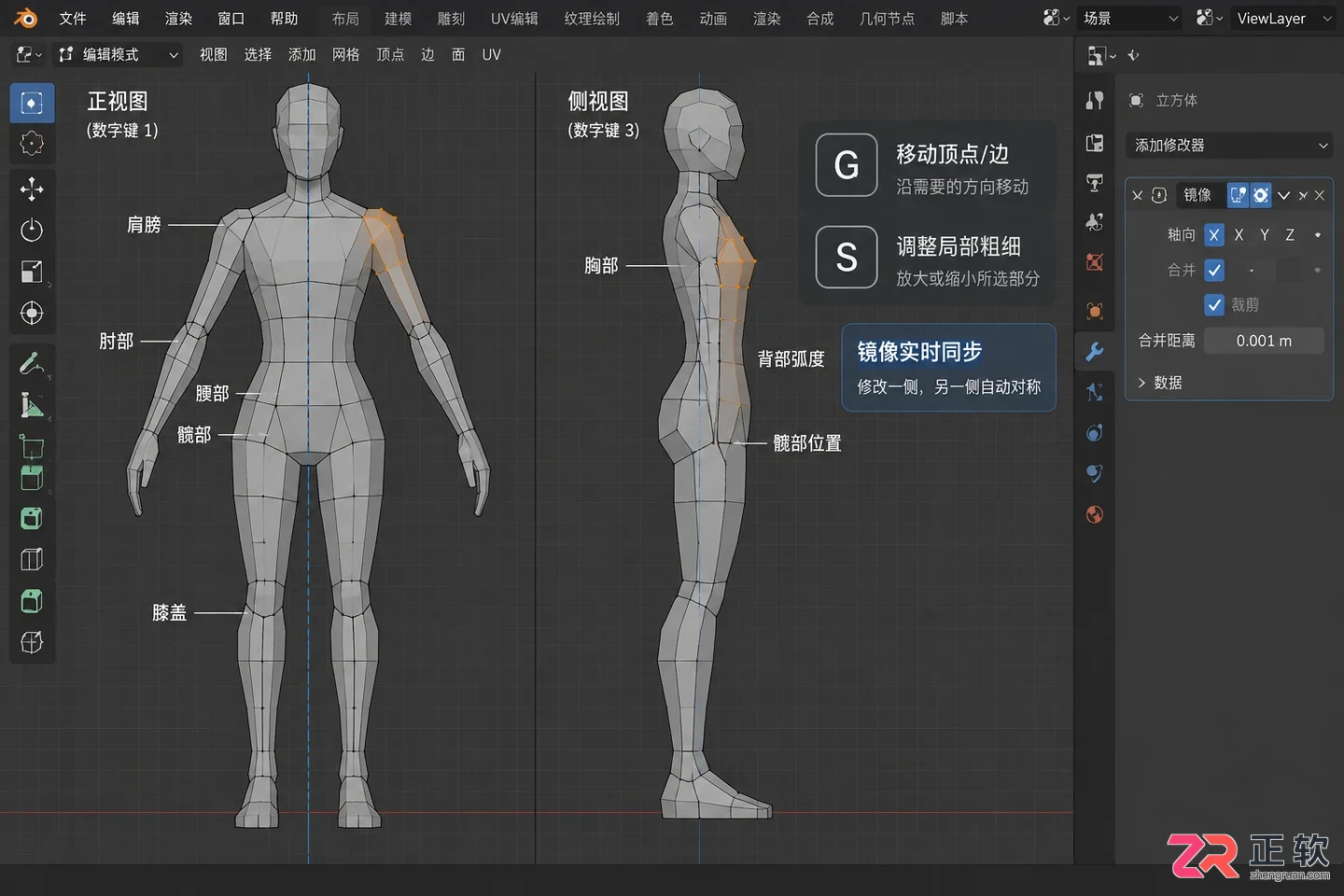Open the 文件 menu
Image resolution: width=1344 pixels, height=896 pixels.
pyautogui.click(x=72, y=19)
